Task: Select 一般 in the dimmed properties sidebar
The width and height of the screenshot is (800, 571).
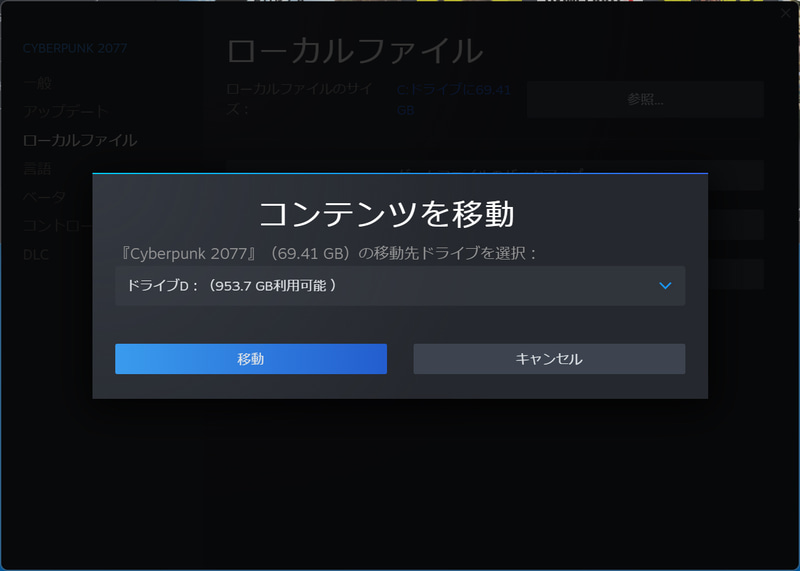Action: tap(38, 83)
